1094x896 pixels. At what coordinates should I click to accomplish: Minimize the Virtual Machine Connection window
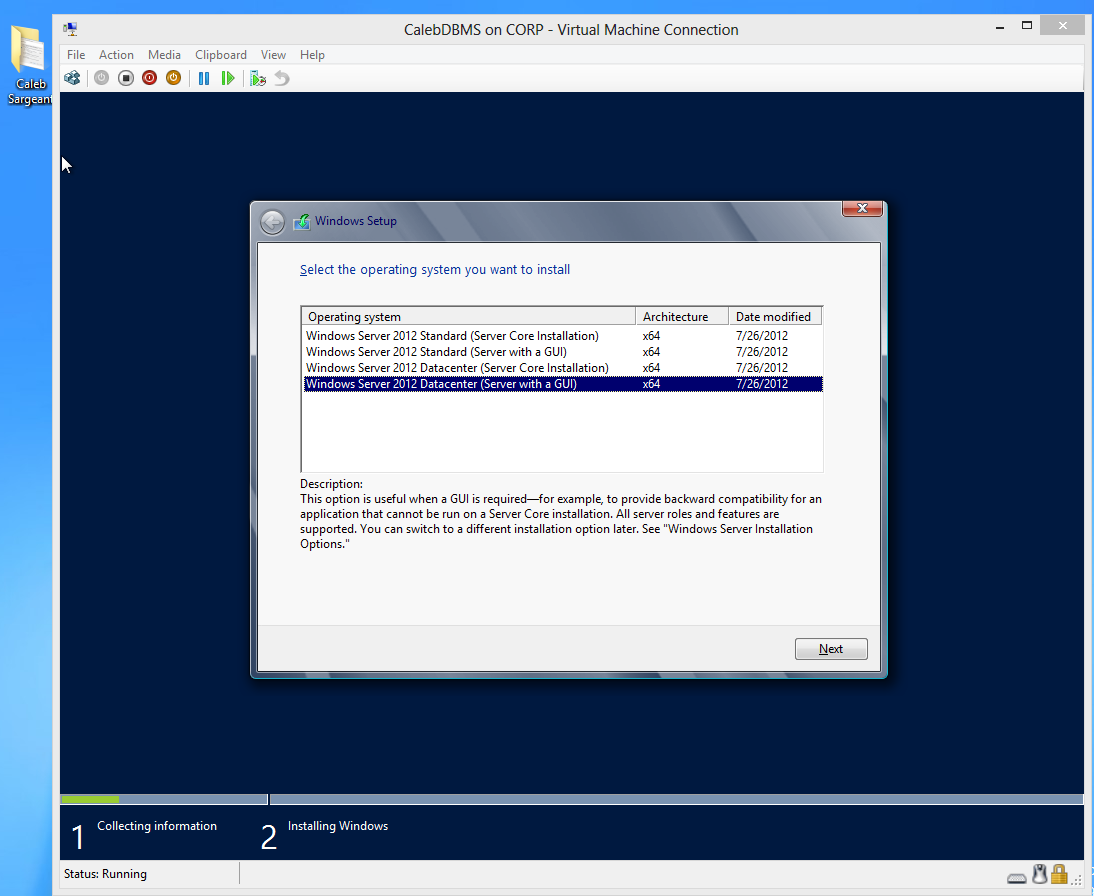tap(1000, 27)
